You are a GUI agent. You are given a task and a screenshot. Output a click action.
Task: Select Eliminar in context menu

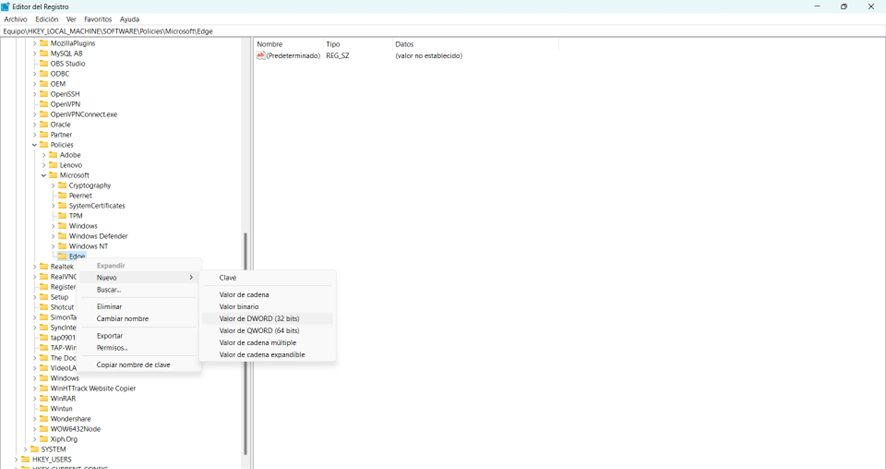coord(138,306)
